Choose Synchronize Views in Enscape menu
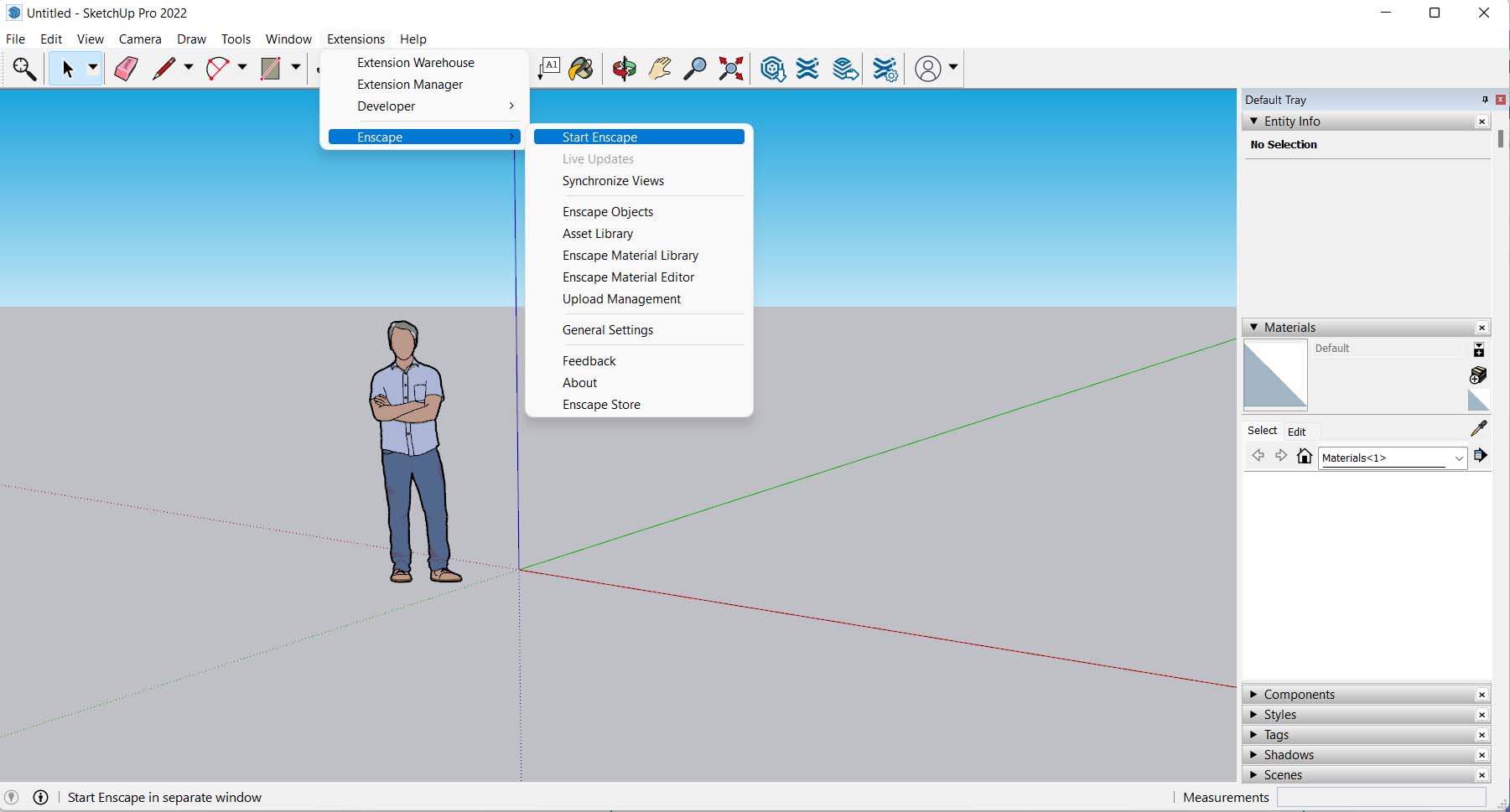1510x812 pixels. coord(639,181)
